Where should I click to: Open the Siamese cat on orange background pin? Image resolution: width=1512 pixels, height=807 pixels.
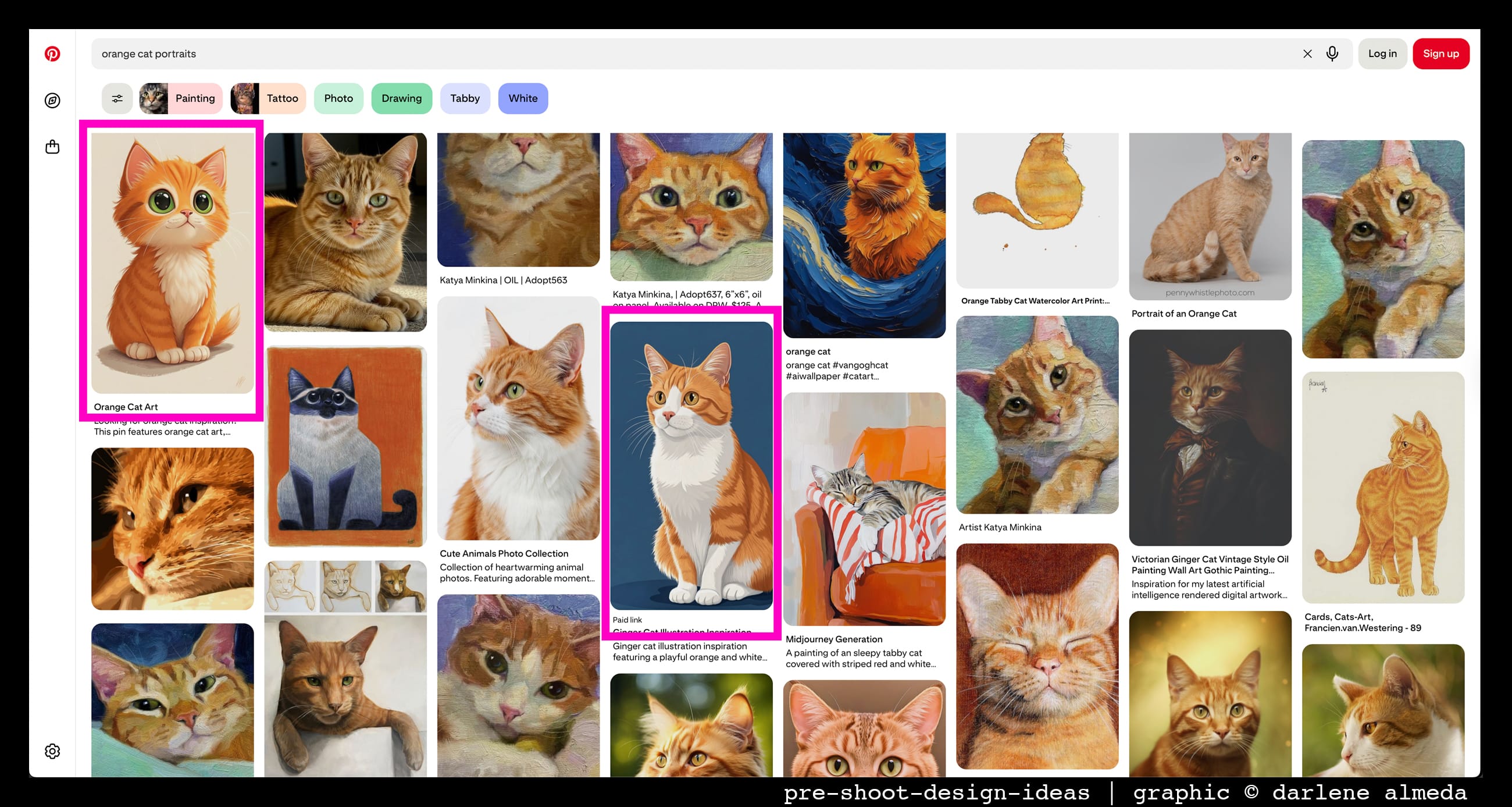tap(345, 446)
